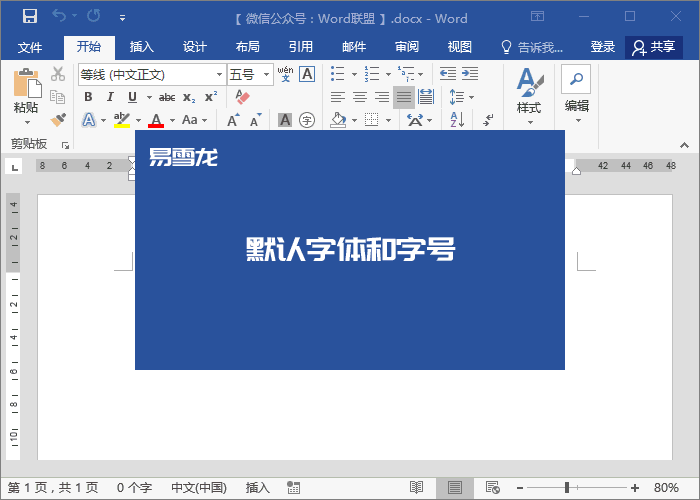Align text right
This screenshot has width=700, height=500.
[382, 97]
